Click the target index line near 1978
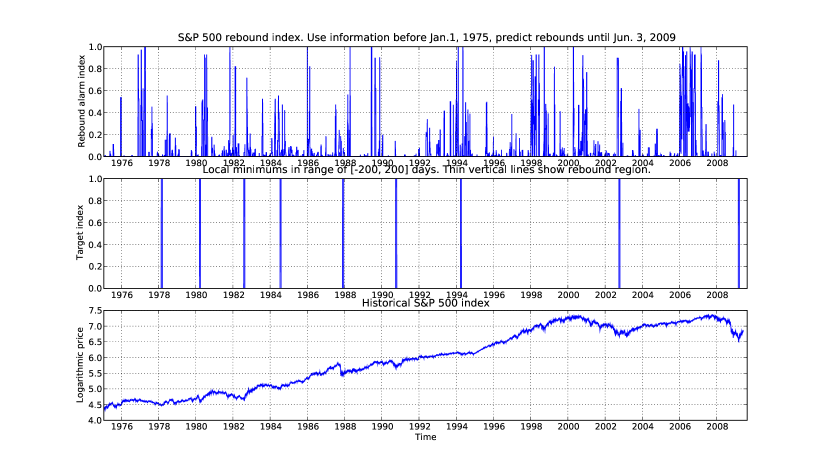The image size is (830, 467). (161, 234)
